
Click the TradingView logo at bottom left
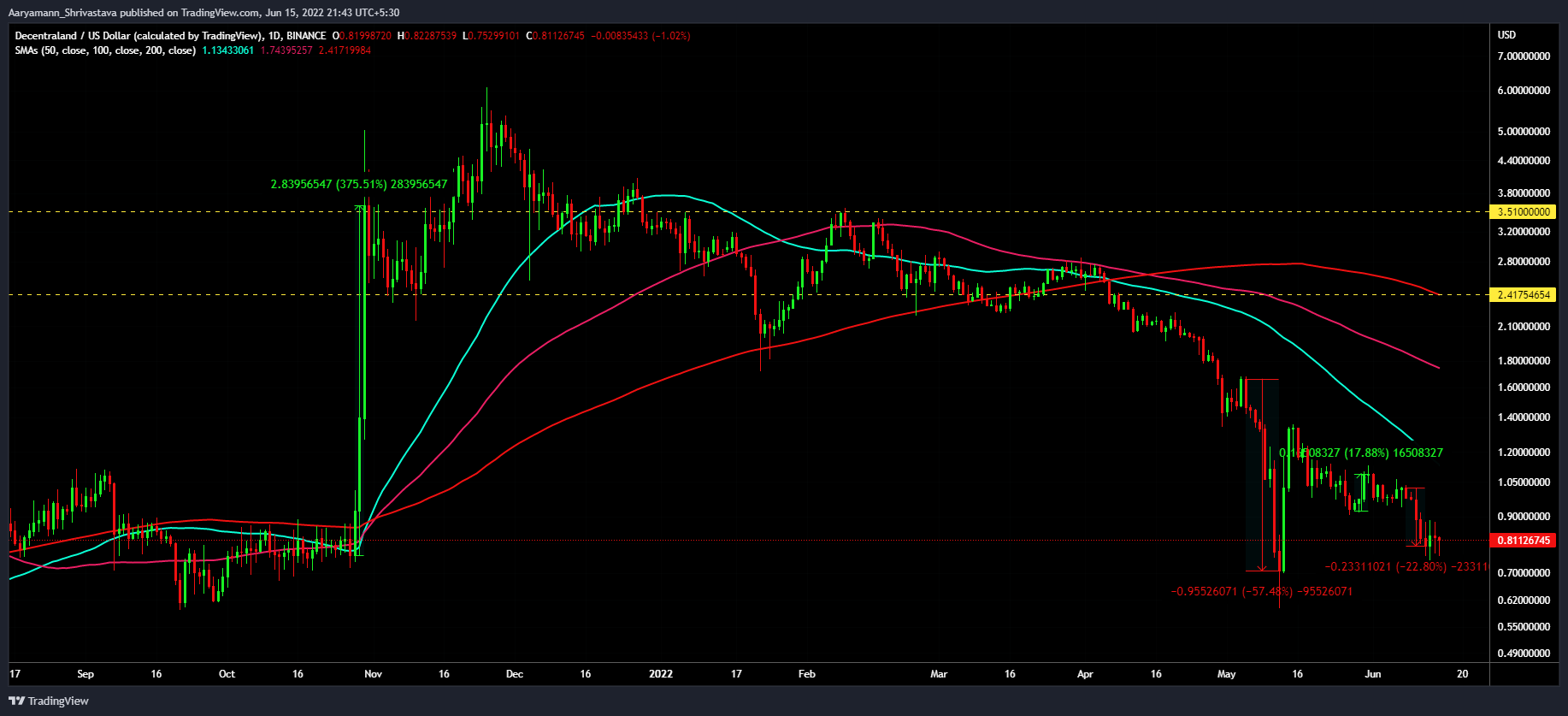49,701
